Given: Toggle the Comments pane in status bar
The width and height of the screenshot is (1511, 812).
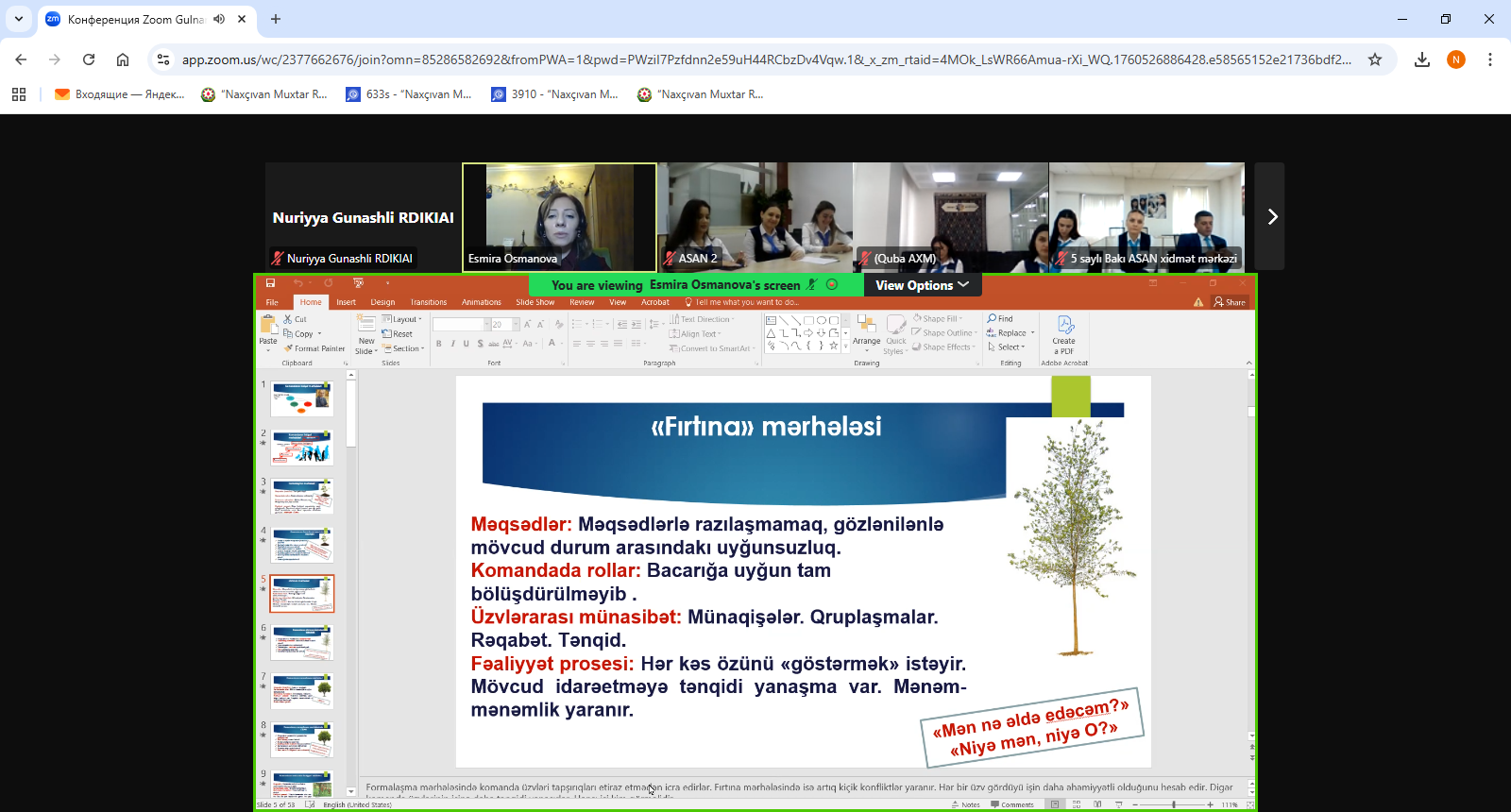Looking at the screenshot, I should click(1012, 804).
